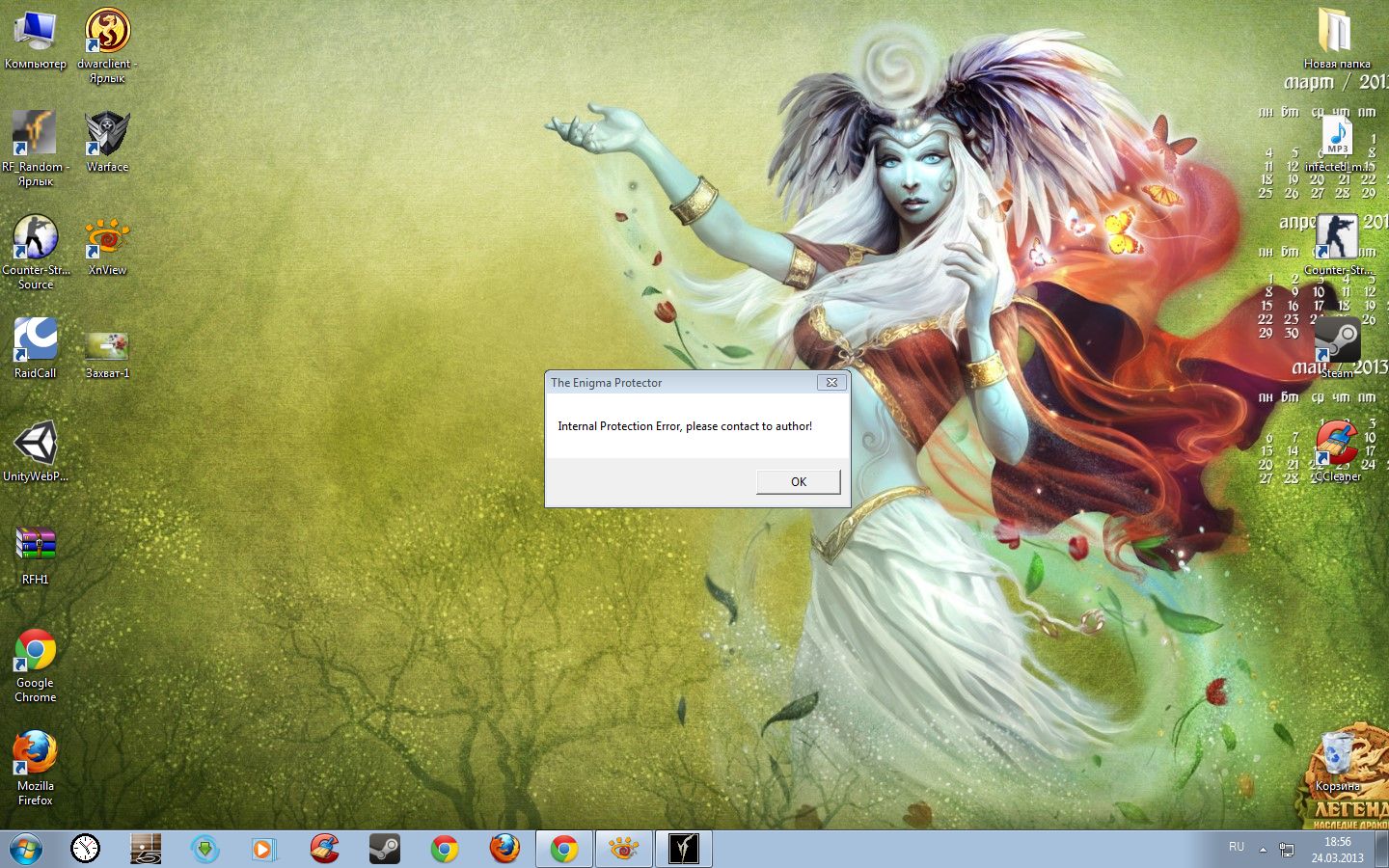1389x868 pixels.
Task: Close the Enigma Protector error dialog
Action: (x=831, y=382)
